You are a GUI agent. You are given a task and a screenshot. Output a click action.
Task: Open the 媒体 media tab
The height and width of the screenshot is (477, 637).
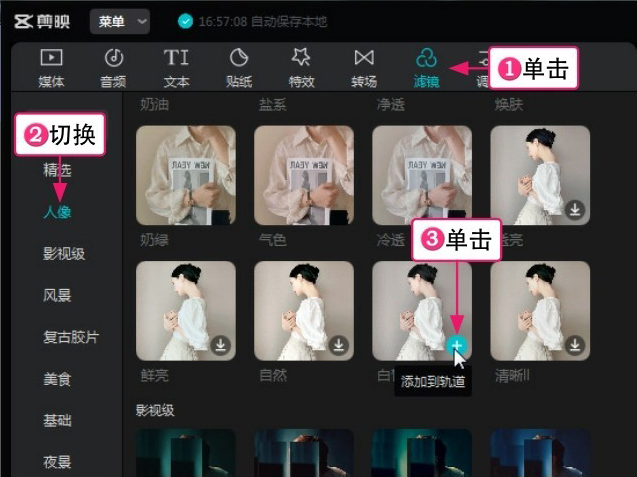coord(51,68)
